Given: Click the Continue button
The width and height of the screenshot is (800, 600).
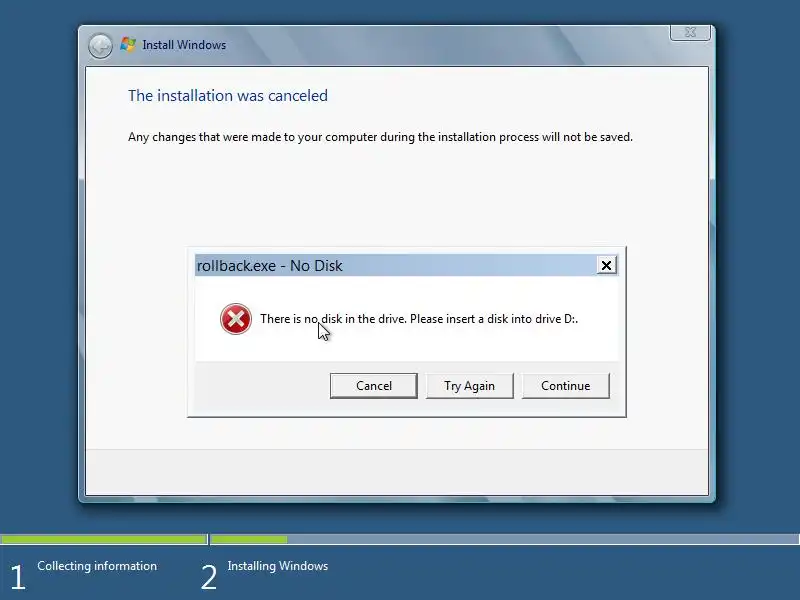Looking at the screenshot, I should pyautogui.click(x=565, y=386).
